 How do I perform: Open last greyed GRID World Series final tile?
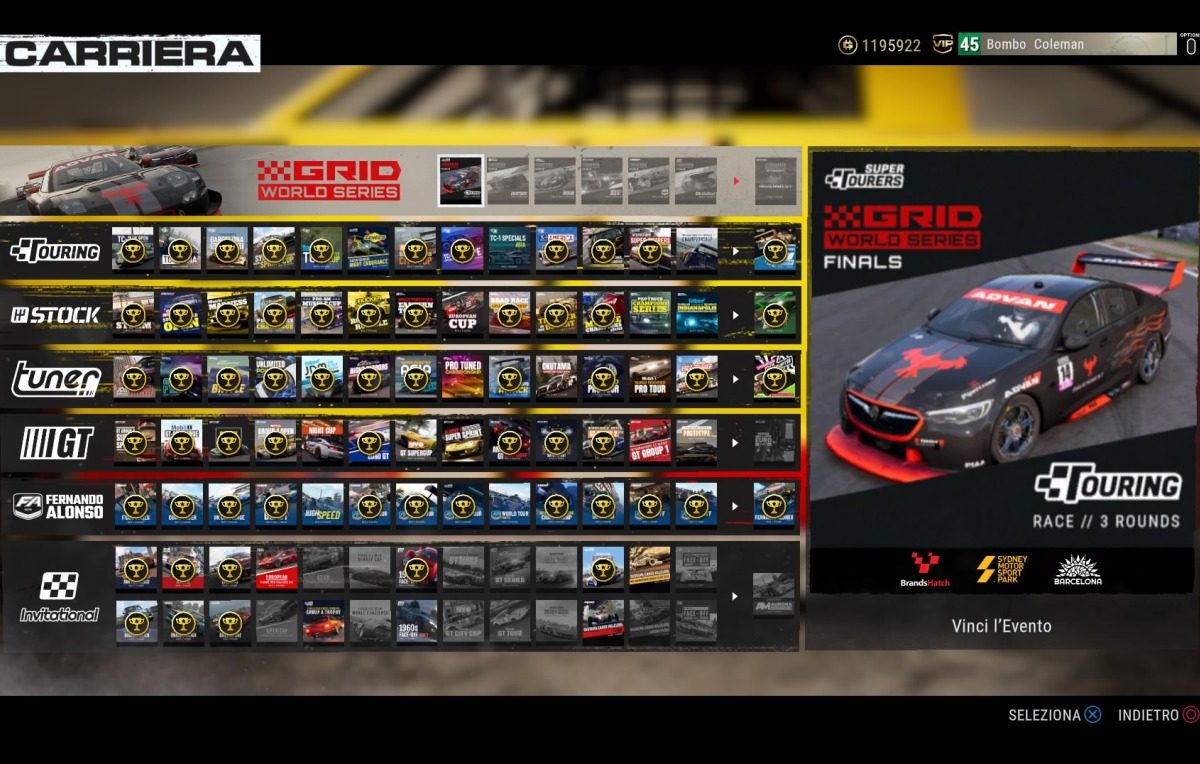click(775, 181)
